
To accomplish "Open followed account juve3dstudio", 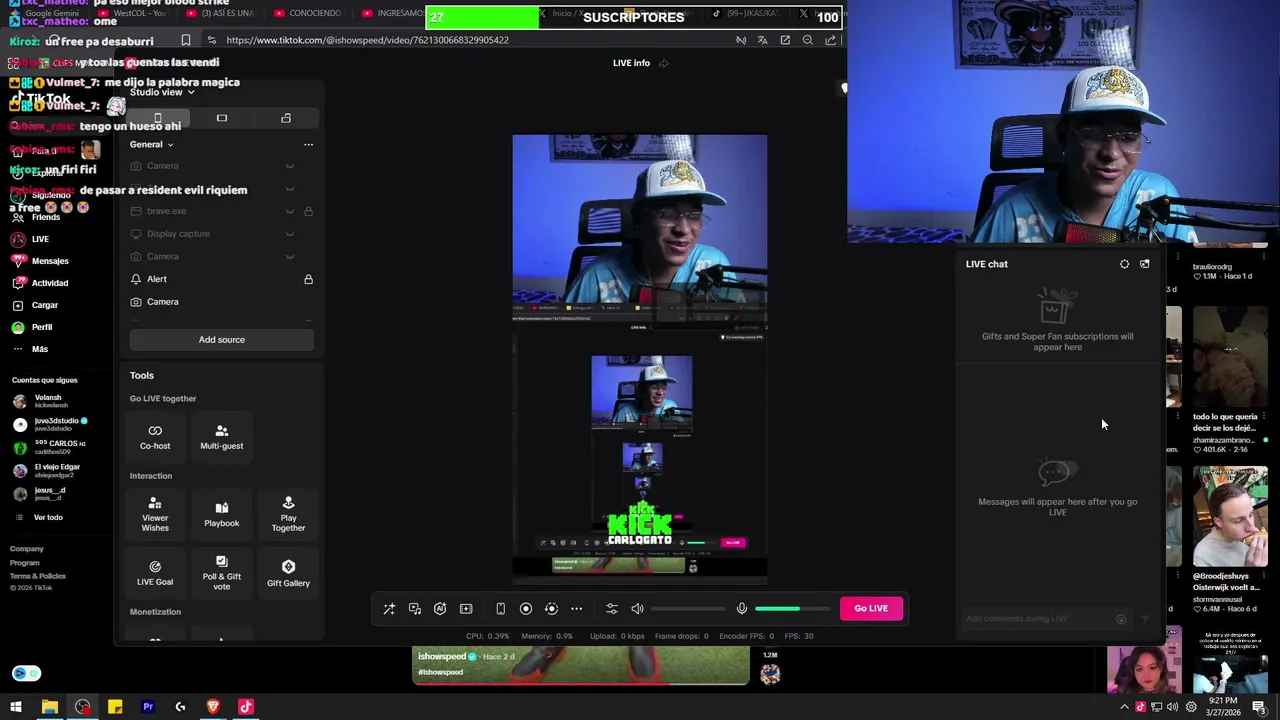I will tap(50, 424).
